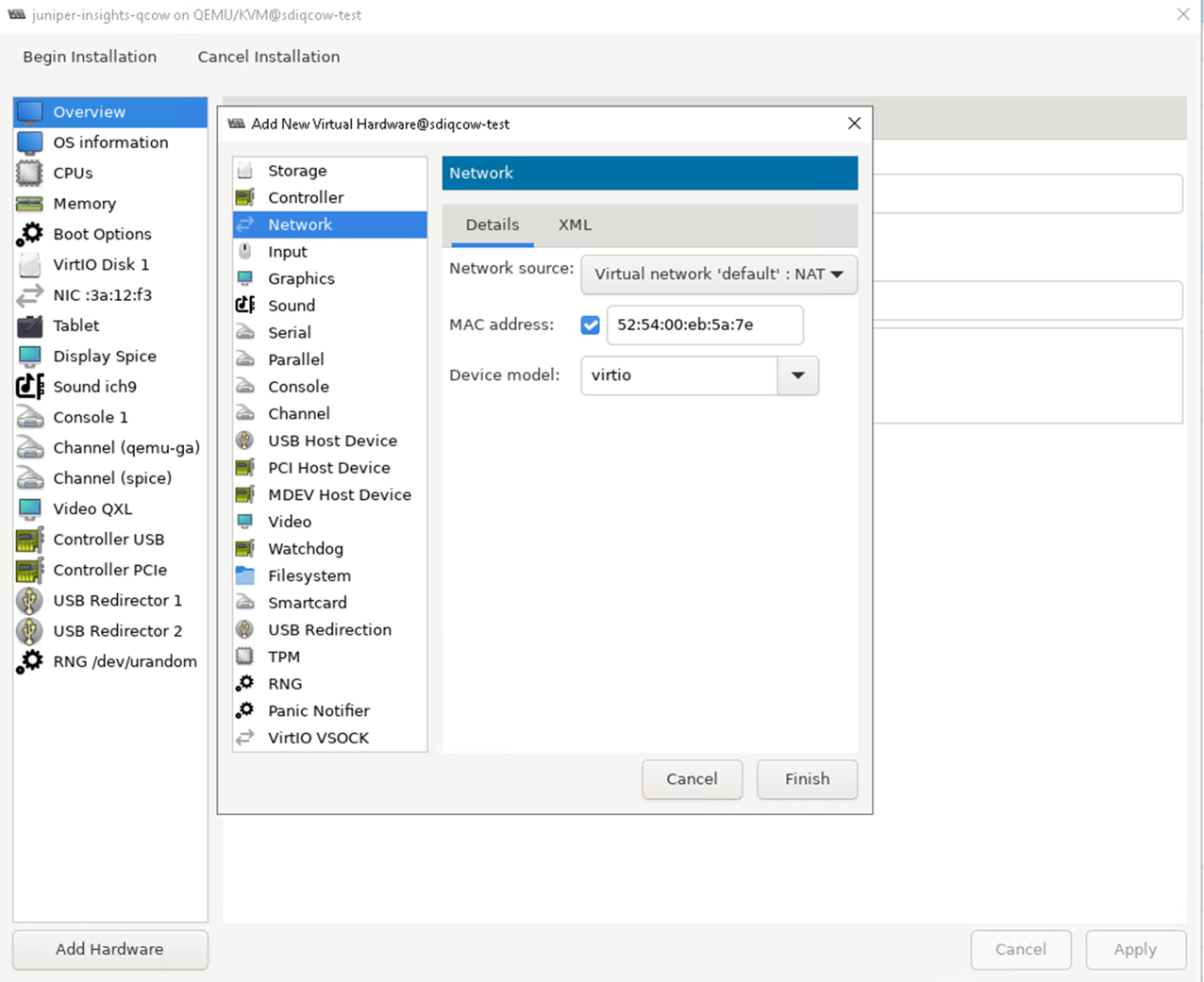This screenshot has height=982, width=1204.
Task: Click the CPUs chip icon
Action: 30,173
